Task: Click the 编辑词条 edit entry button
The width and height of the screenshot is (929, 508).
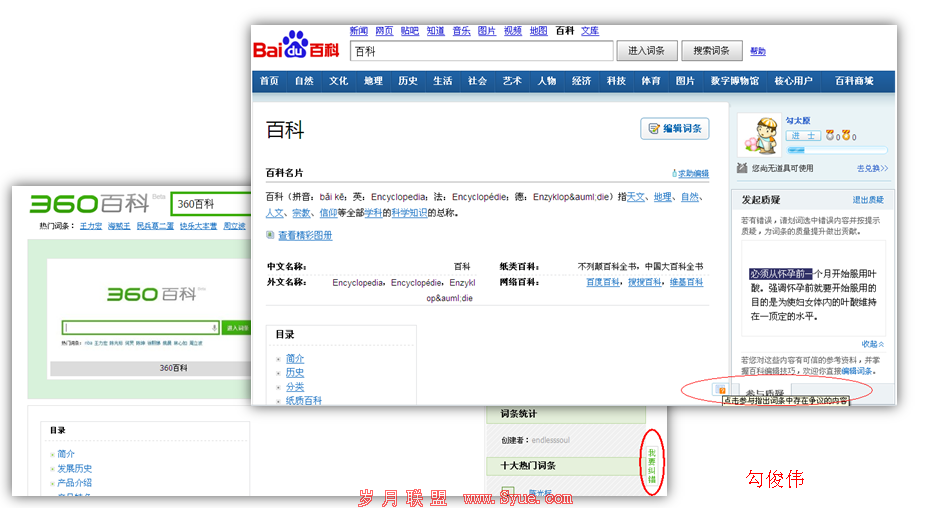Action: [675, 129]
